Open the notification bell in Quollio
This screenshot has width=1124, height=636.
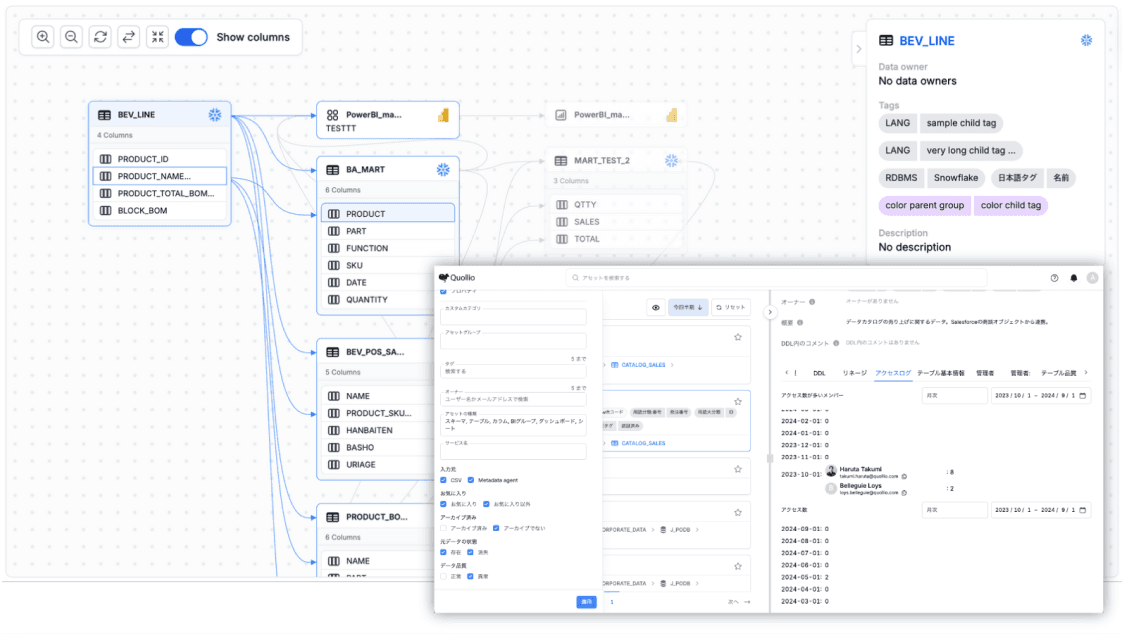tap(1074, 278)
